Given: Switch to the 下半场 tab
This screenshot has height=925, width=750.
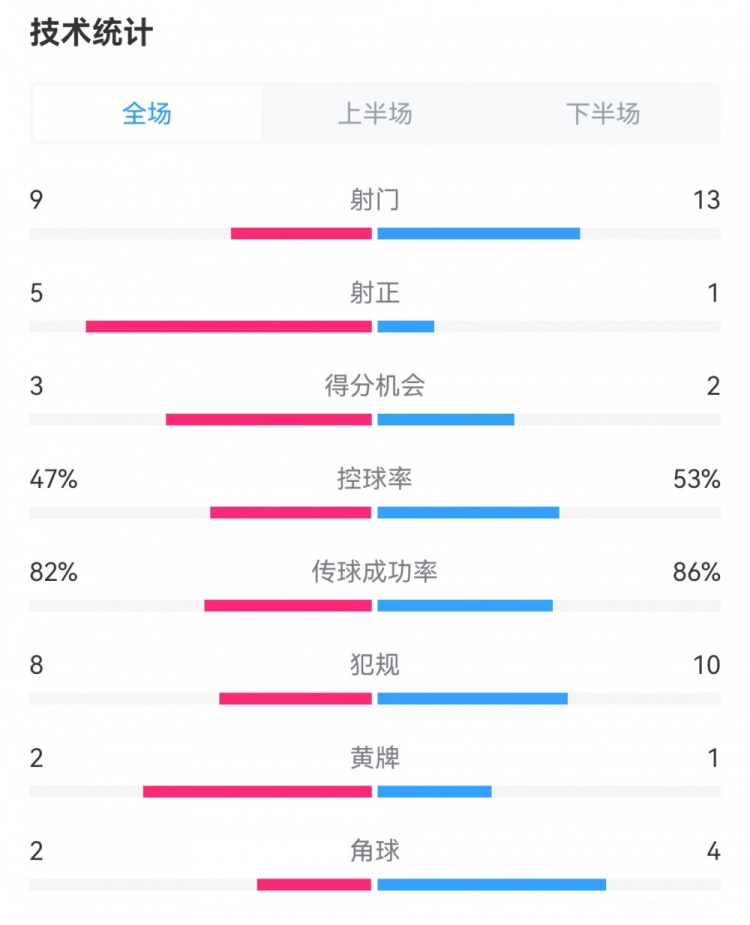Looking at the screenshot, I should 602,113.
